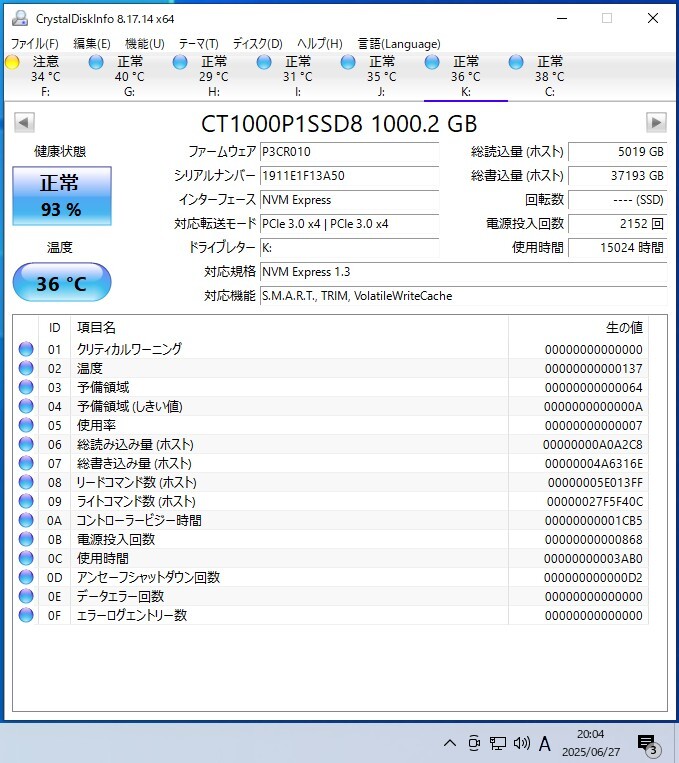Click the NVM Express interface field
This screenshot has width=679, height=763.
(x=349, y=200)
